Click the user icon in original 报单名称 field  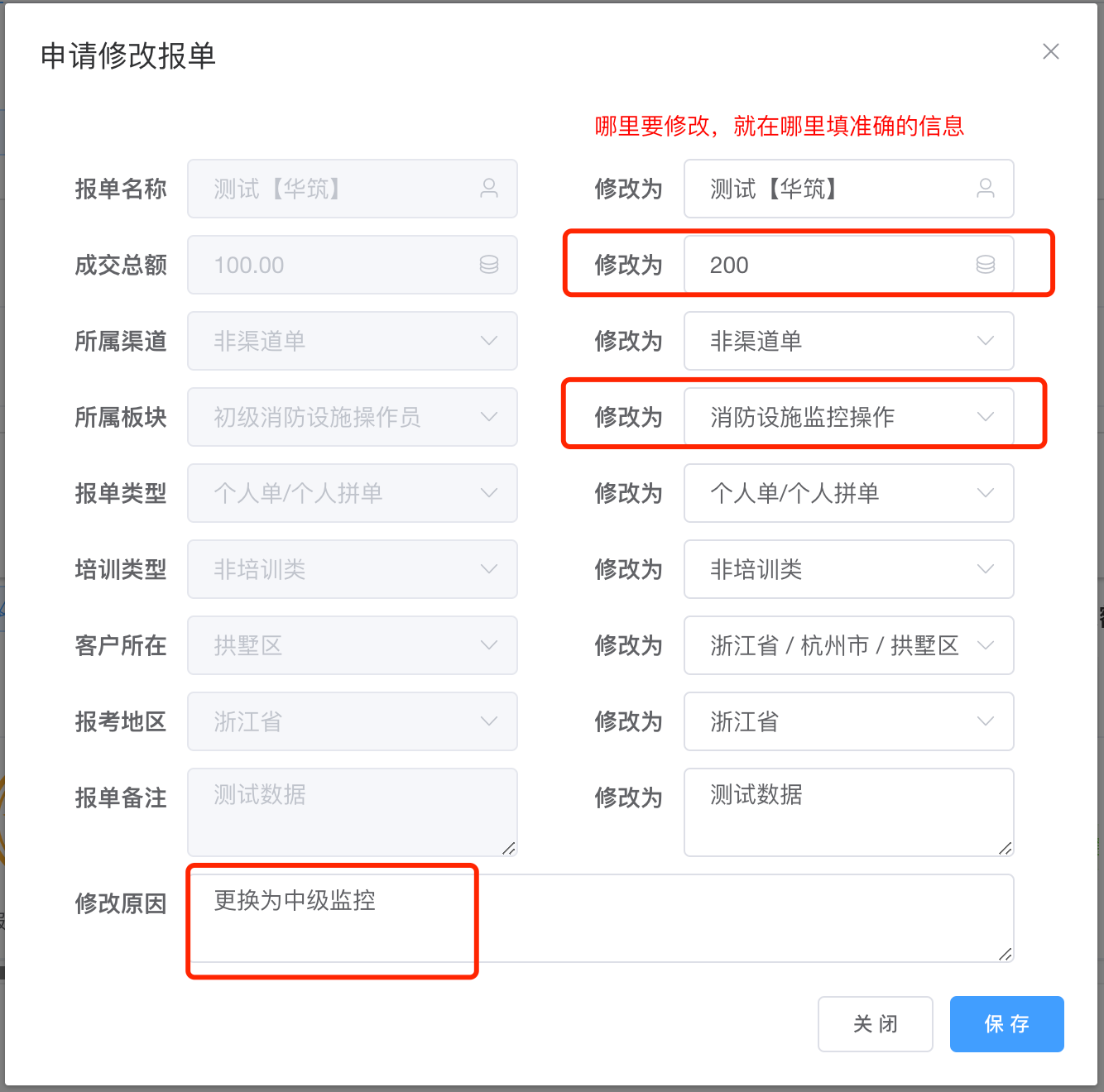tap(488, 189)
